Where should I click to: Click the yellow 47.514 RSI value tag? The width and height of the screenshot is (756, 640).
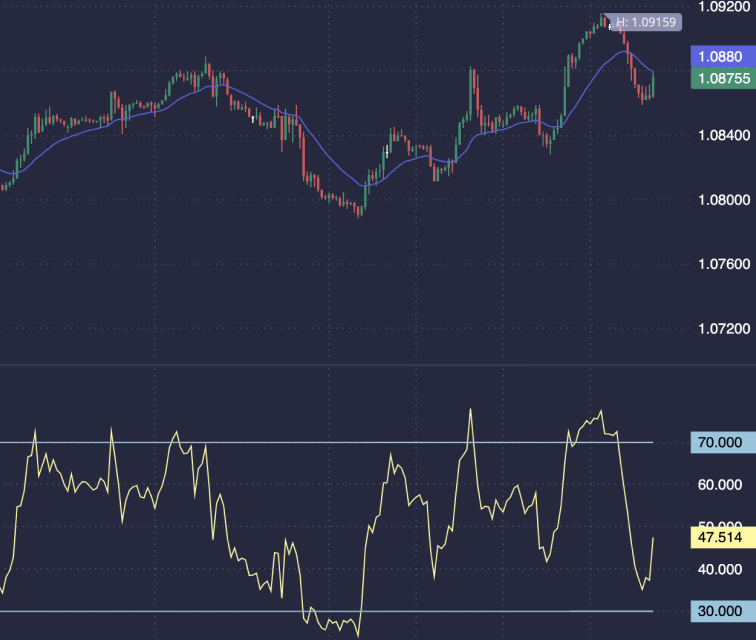click(722, 538)
